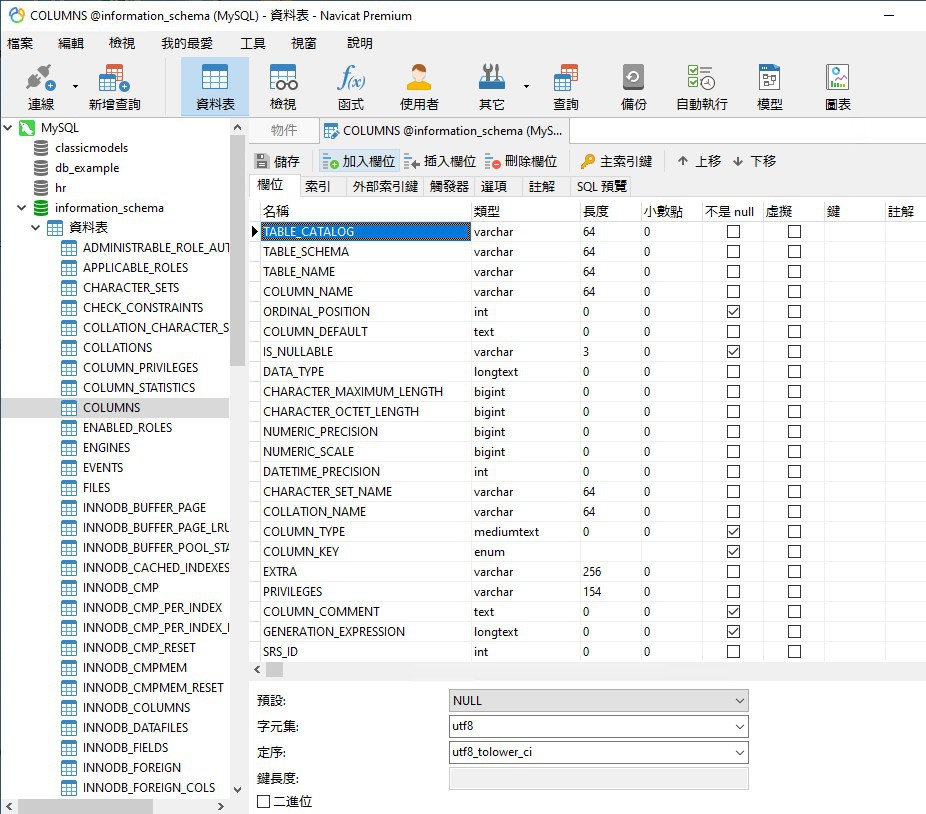Switch to the SQL 預覽 tab
This screenshot has width=926, height=814.
tap(600, 185)
